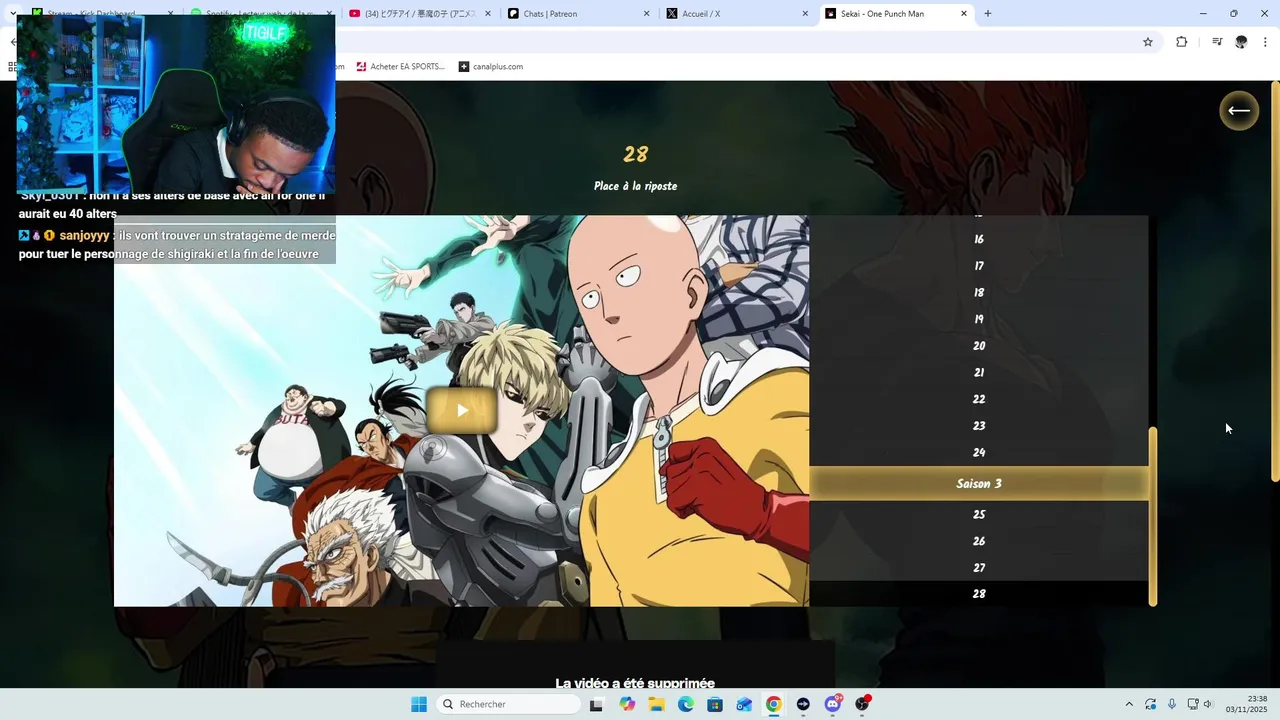
Task: Select episode 28 in the list
Action: tap(979, 594)
